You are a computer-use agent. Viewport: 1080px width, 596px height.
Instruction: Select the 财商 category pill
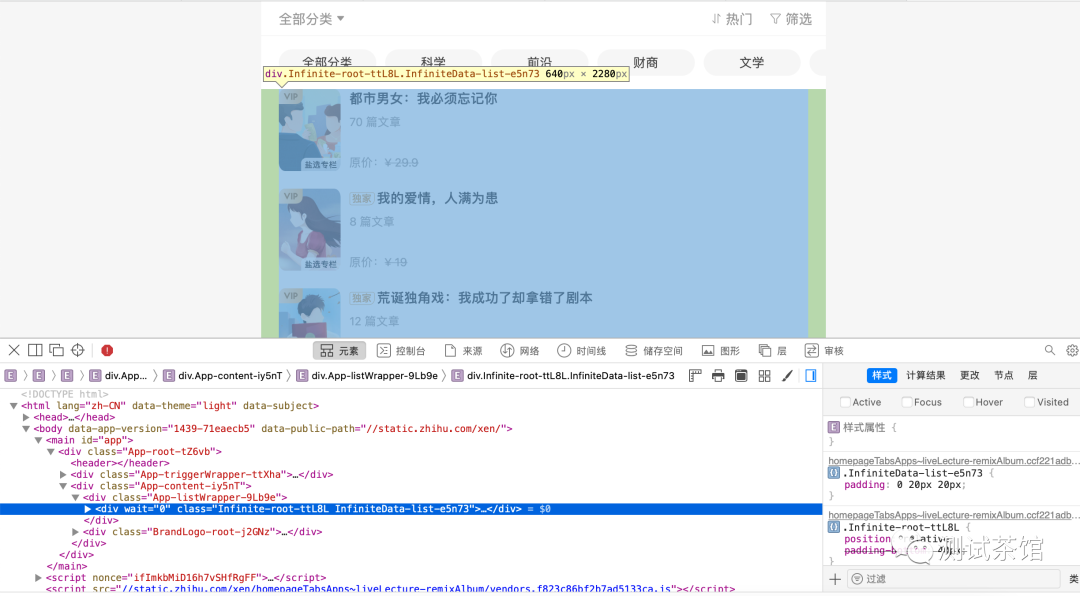pyautogui.click(x=645, y=62)
